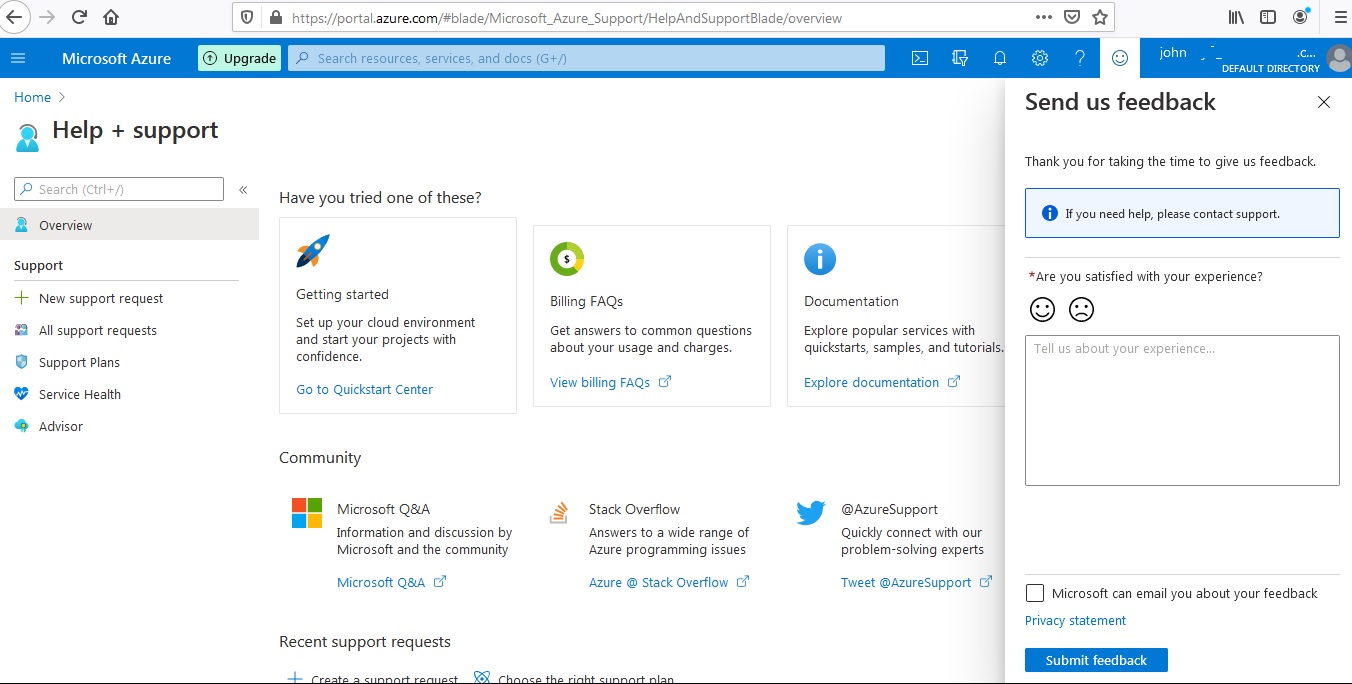The width and height of the screenshot is (1352, 684).
Task: Open Firefox page actions ellipsis menu
Action: tap(1043, 17)
